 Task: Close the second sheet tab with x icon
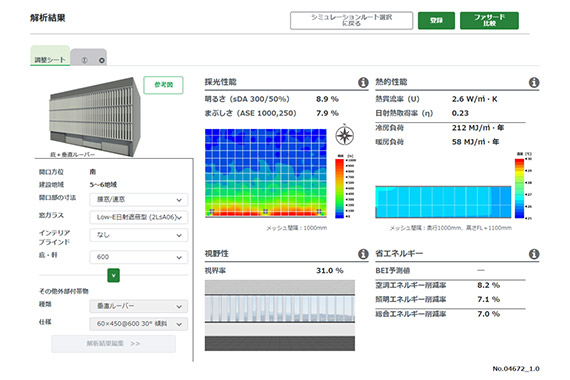(102, 60)
